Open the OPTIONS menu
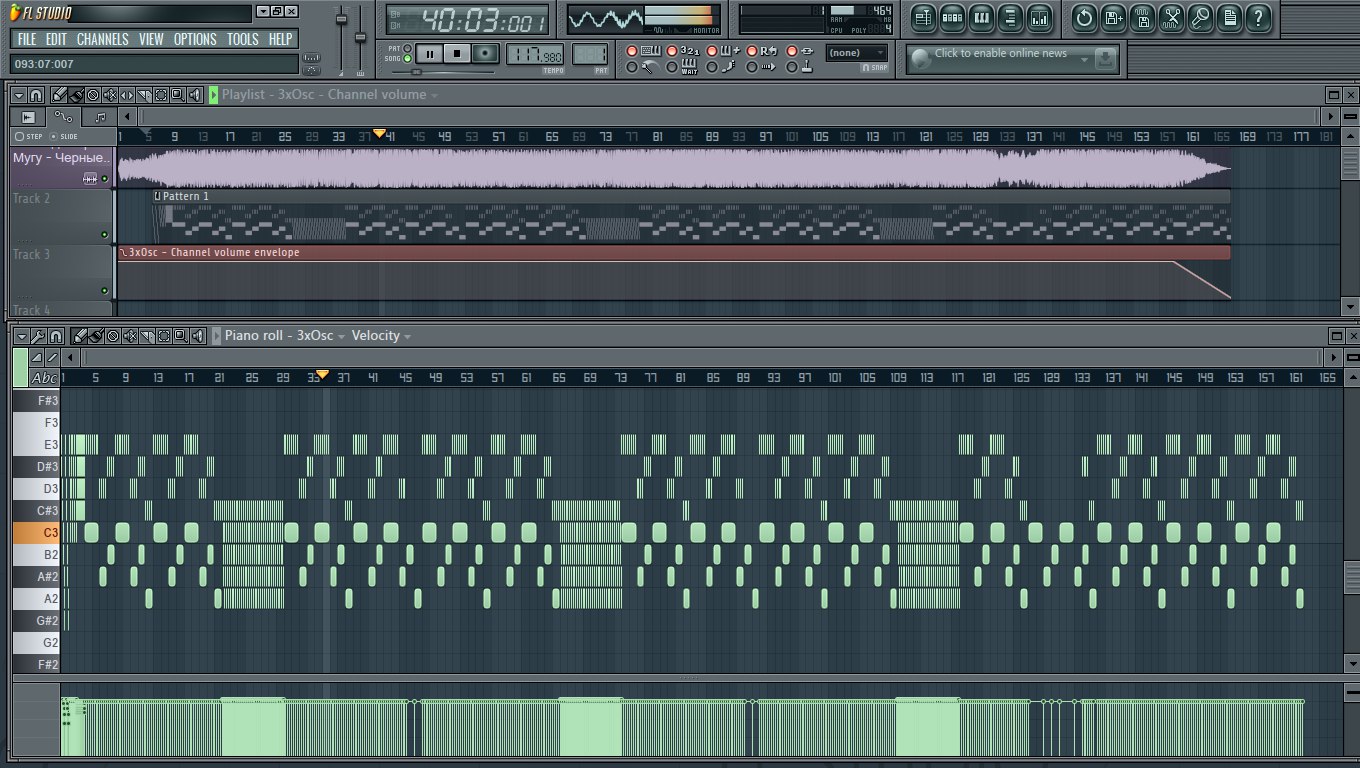Image resolution: width=1360 pixels, height=768 pixels. (195, 39)
